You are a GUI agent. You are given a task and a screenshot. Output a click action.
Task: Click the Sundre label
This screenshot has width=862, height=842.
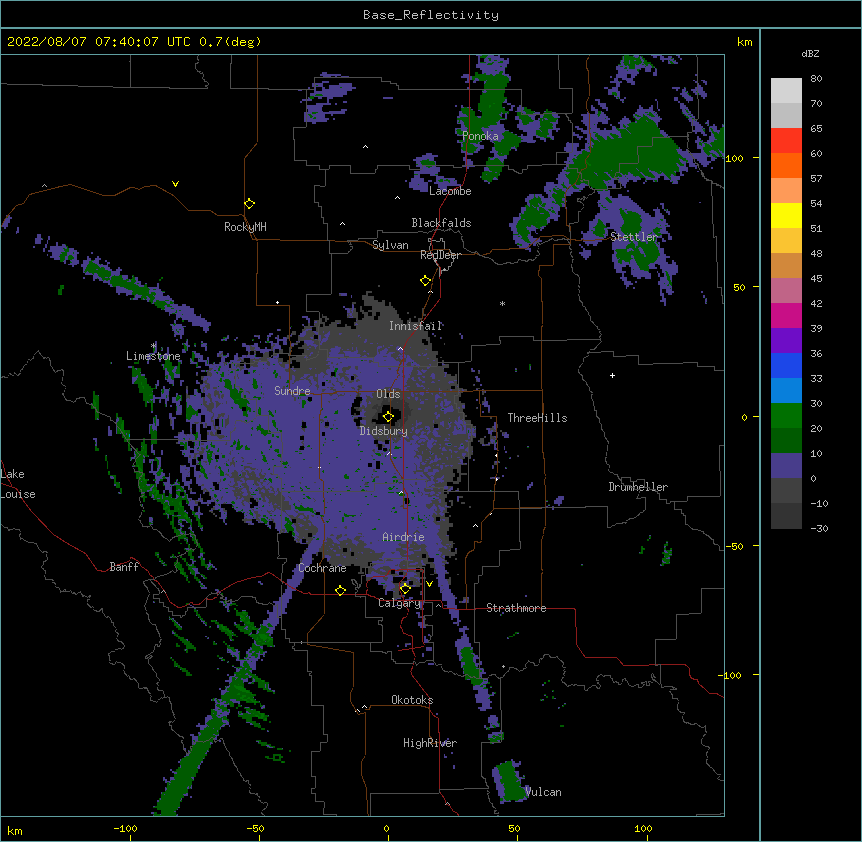pos(292,391)
